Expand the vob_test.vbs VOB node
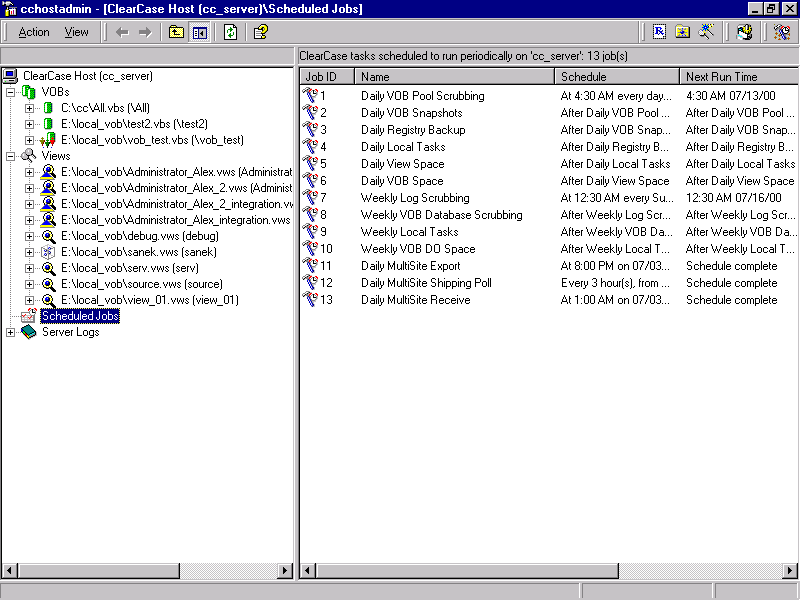The image size is (800, 600). 30,140
